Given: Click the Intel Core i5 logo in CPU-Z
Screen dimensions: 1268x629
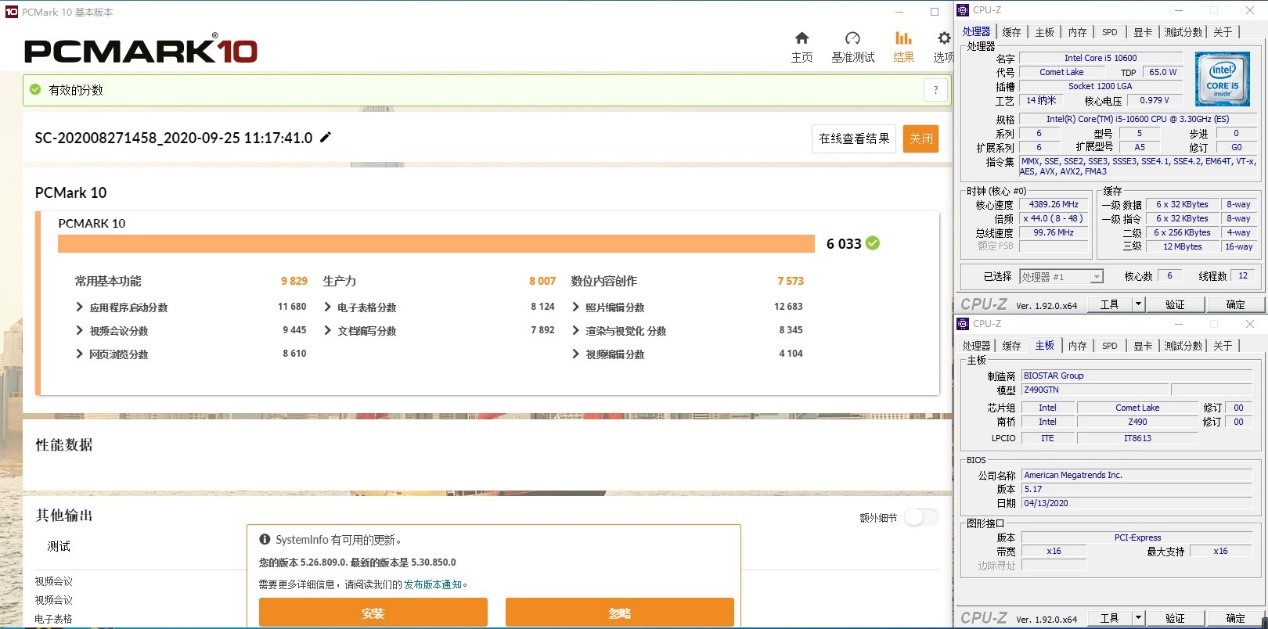Looking at the screenshot, I should (1221, 79).
